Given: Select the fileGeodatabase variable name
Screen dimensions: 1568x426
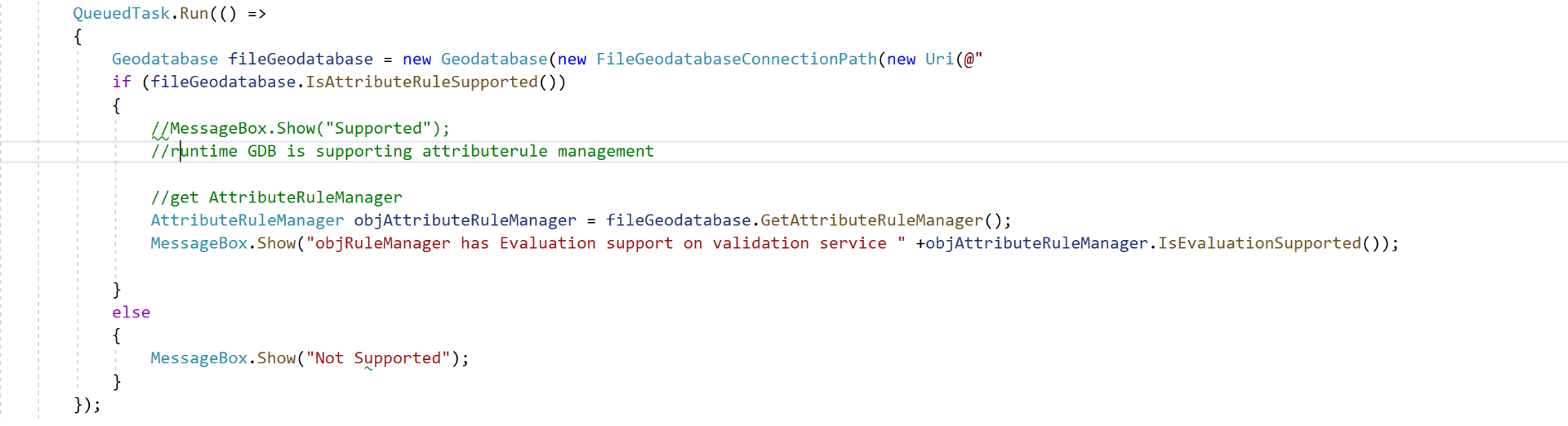Looking at the screenshot, I should pos(301,60).
